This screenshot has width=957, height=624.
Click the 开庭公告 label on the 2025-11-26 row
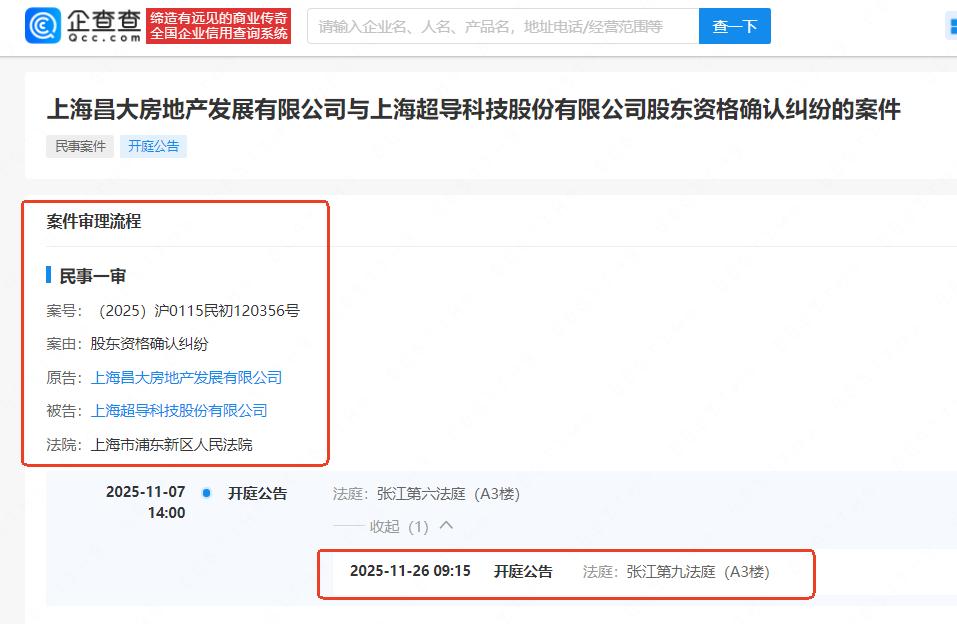pos(523,571)
